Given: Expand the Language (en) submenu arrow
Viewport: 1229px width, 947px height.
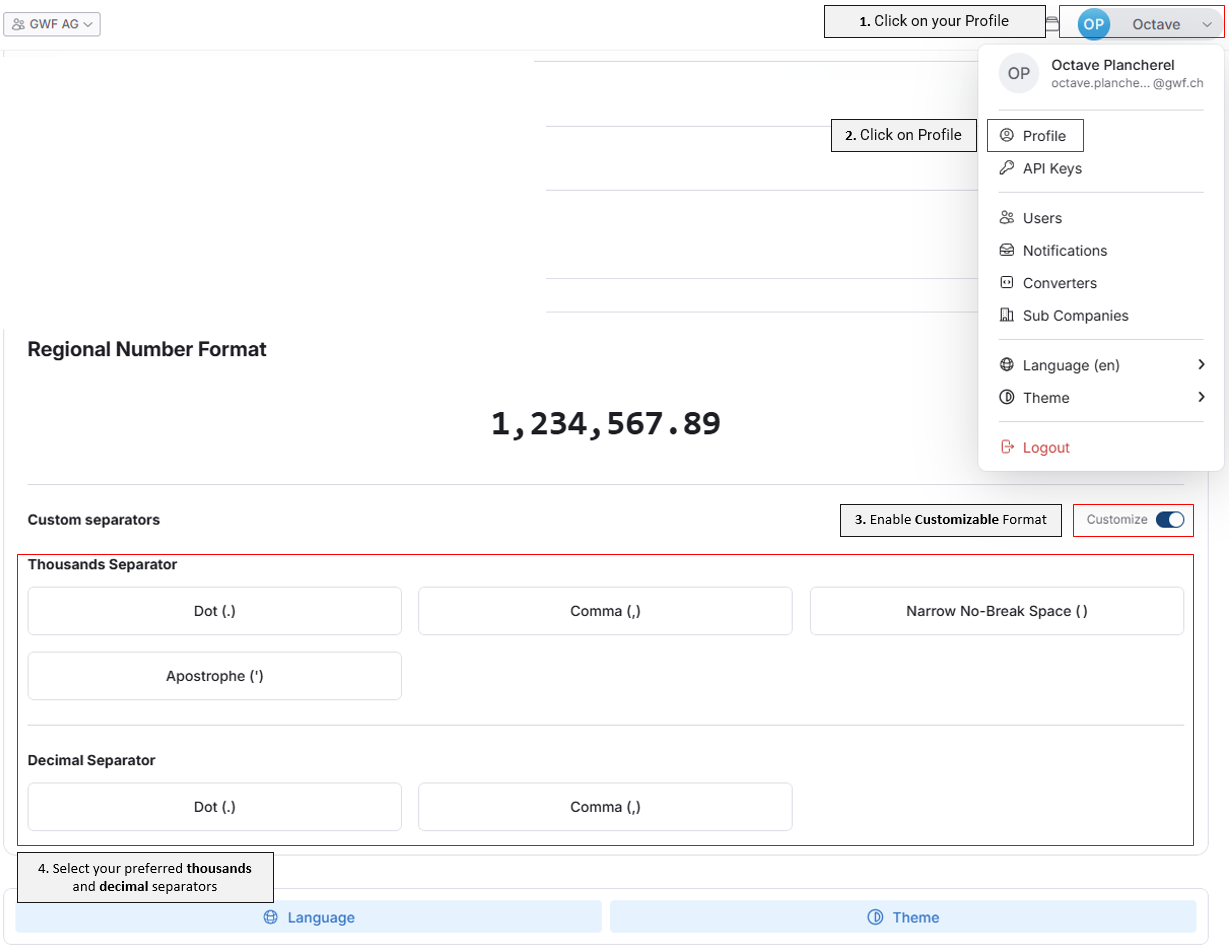Looking at the screenshot, I should click(1201, 365).
